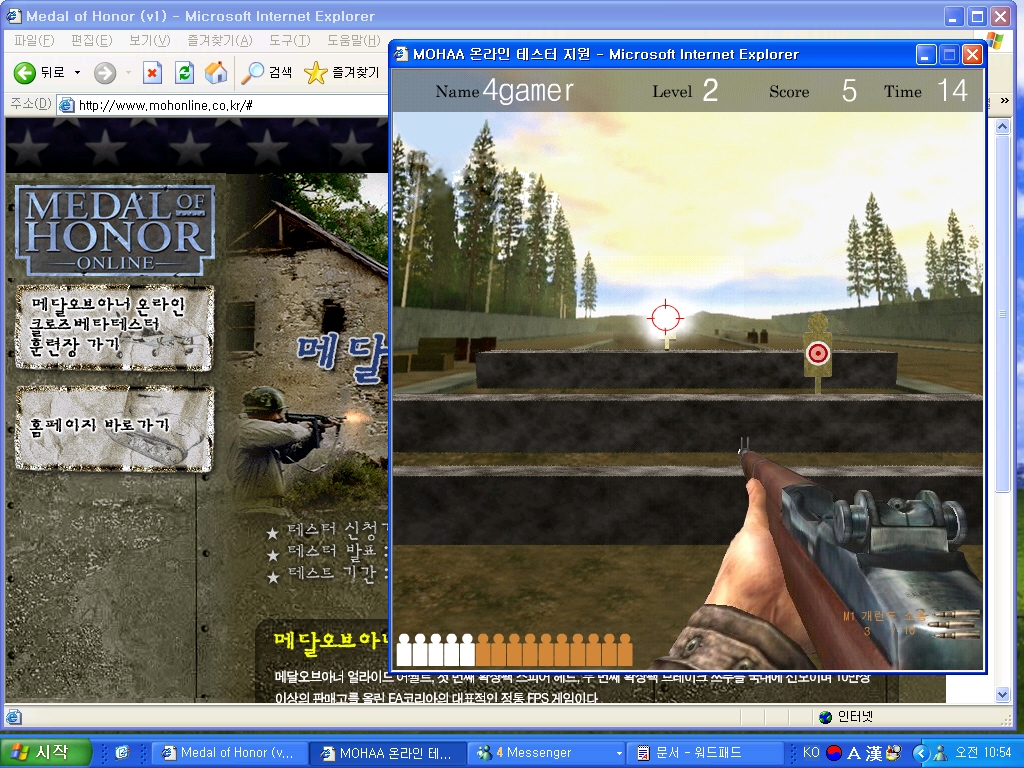Expand hidden system tray icons chevron
1024x768 pixels.
922,752
